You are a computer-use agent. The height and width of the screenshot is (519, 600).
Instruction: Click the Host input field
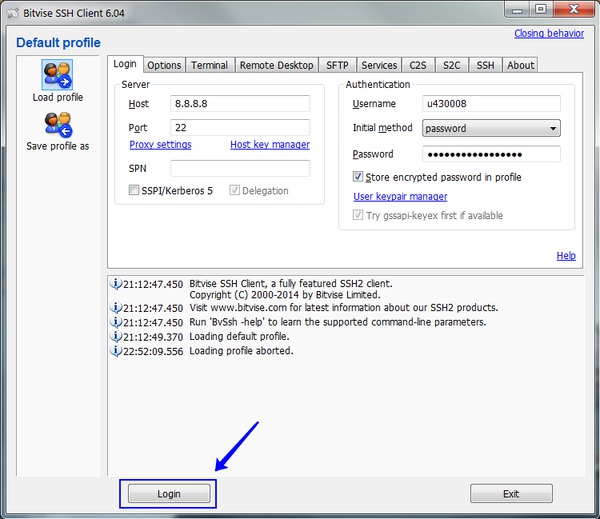240,104
